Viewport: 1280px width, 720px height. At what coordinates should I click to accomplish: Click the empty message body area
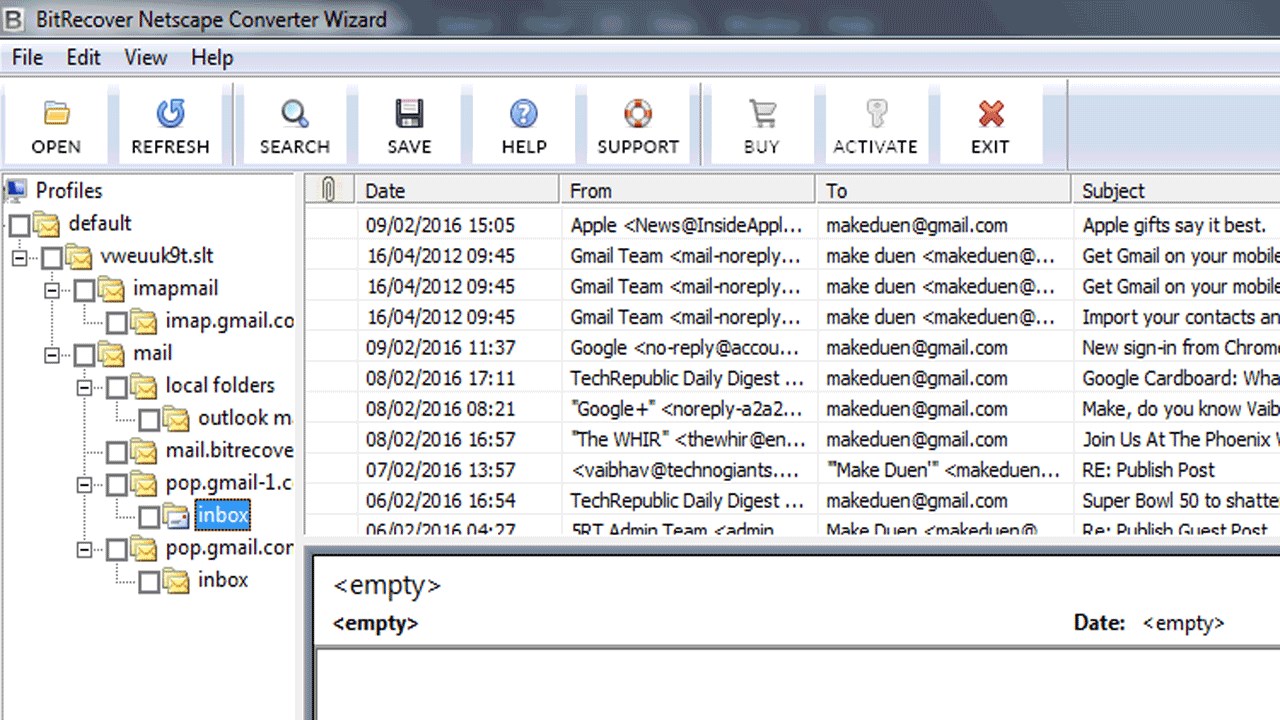(x=798, y=684)
